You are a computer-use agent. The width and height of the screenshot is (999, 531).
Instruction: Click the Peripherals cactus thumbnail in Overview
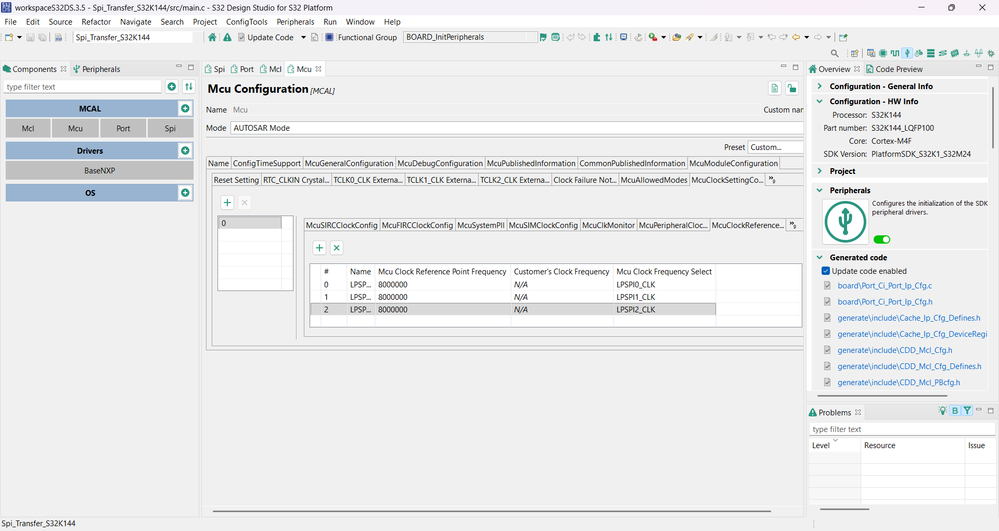(845, 222)
